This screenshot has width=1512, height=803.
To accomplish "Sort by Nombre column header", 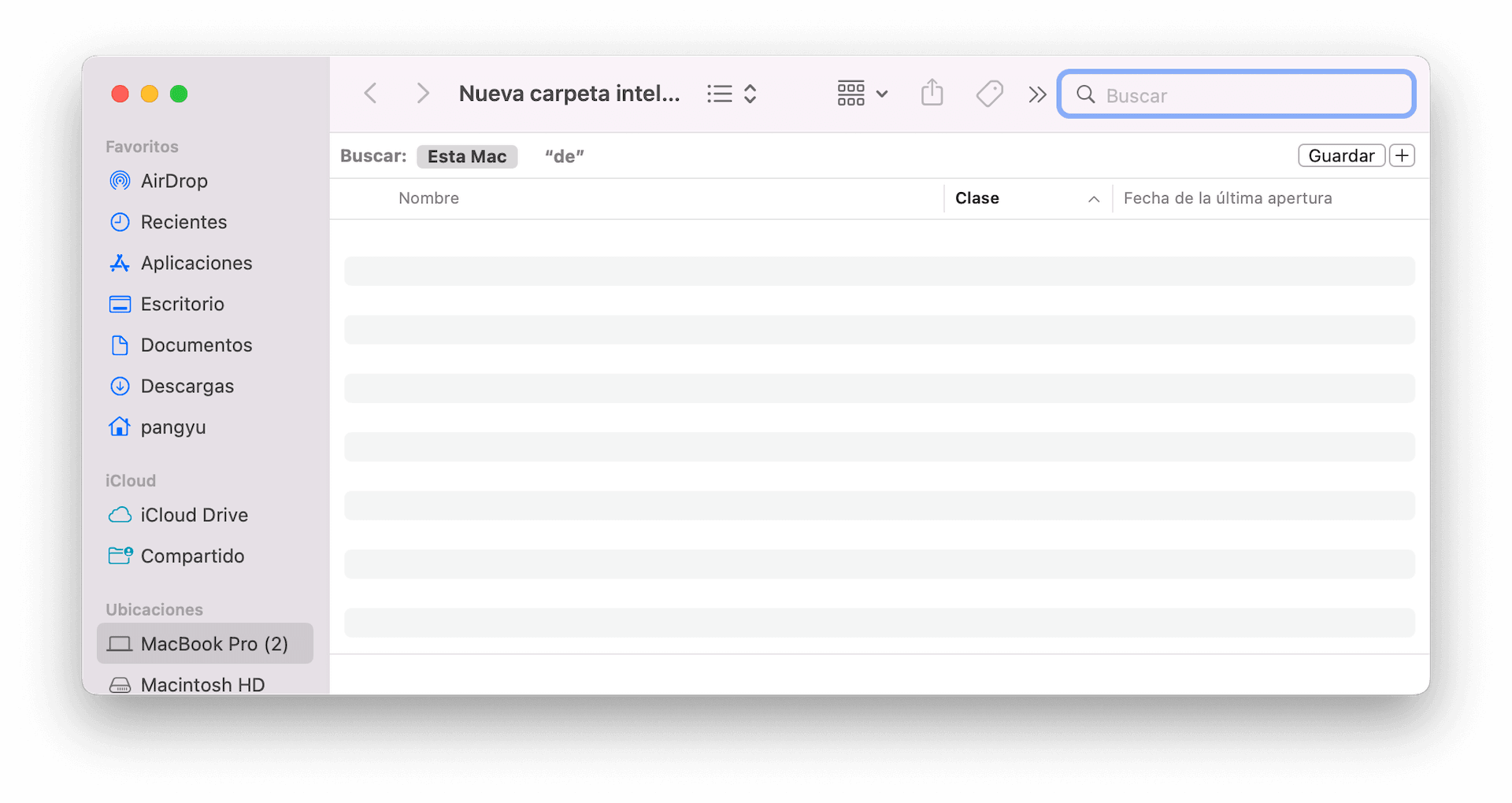I will click(428, 198).
